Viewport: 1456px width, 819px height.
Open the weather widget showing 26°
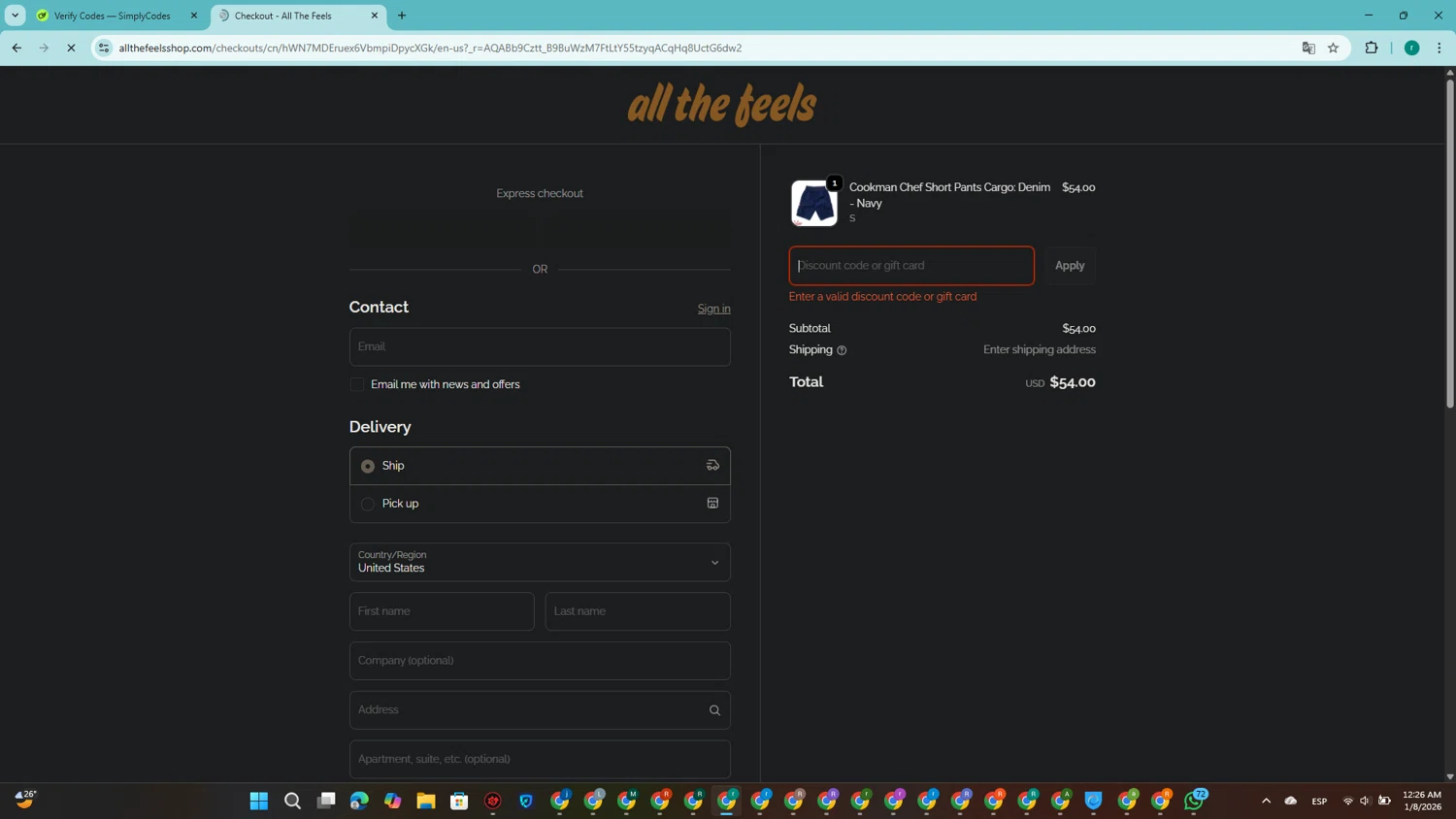pyautogui.click(x=25, y=800)
